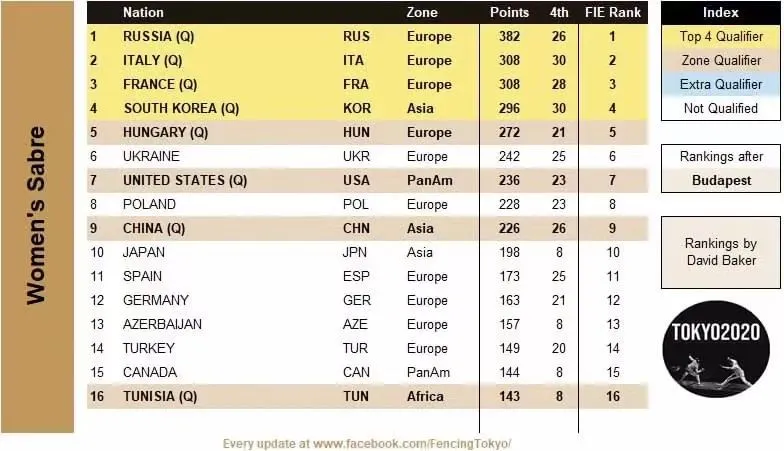Click the FIE Rank column header

[612, 12]
